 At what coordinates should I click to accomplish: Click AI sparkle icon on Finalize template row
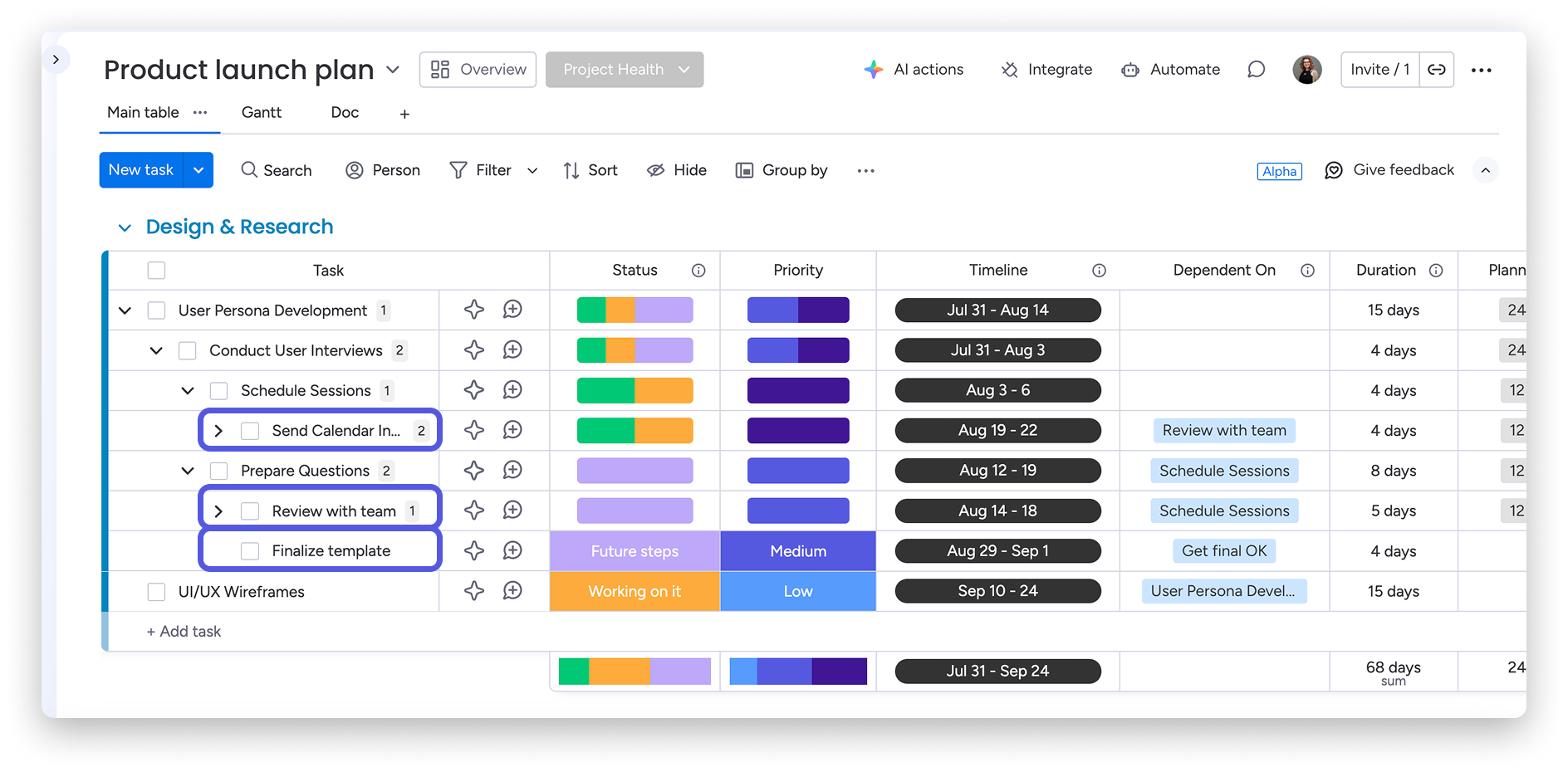click(473, 551)
